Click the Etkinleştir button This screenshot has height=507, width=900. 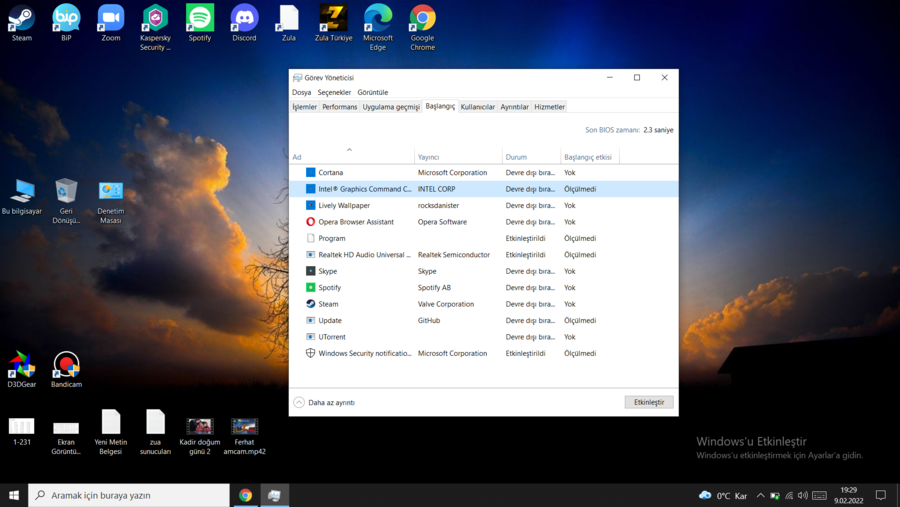point(649,402)
